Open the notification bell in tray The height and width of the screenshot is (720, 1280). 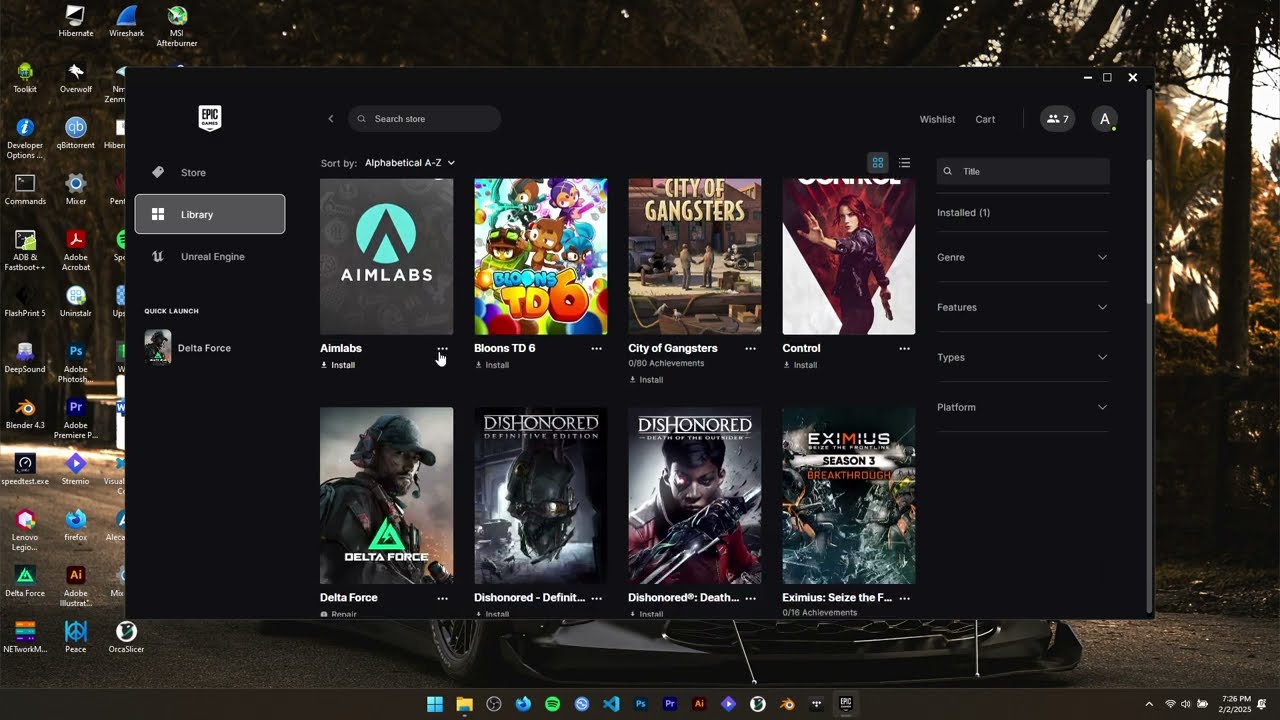(1262, 704)
